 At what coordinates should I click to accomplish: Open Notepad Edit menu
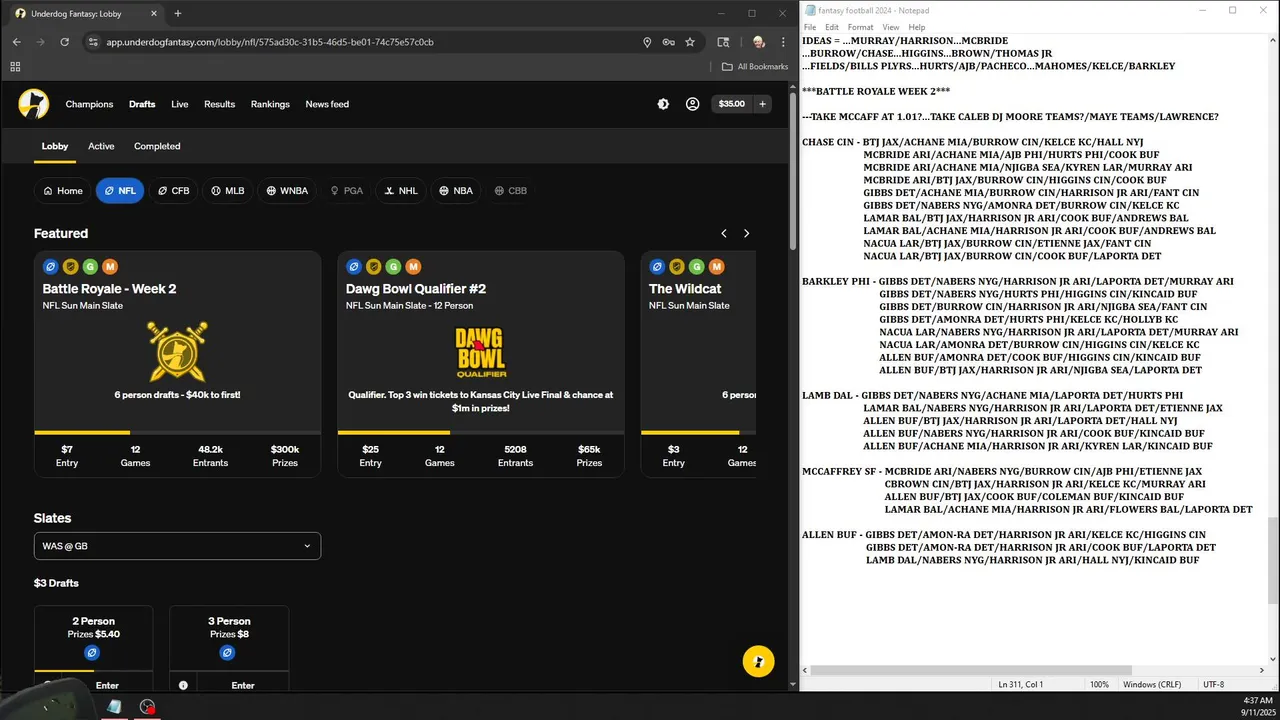tap(832, 27)
